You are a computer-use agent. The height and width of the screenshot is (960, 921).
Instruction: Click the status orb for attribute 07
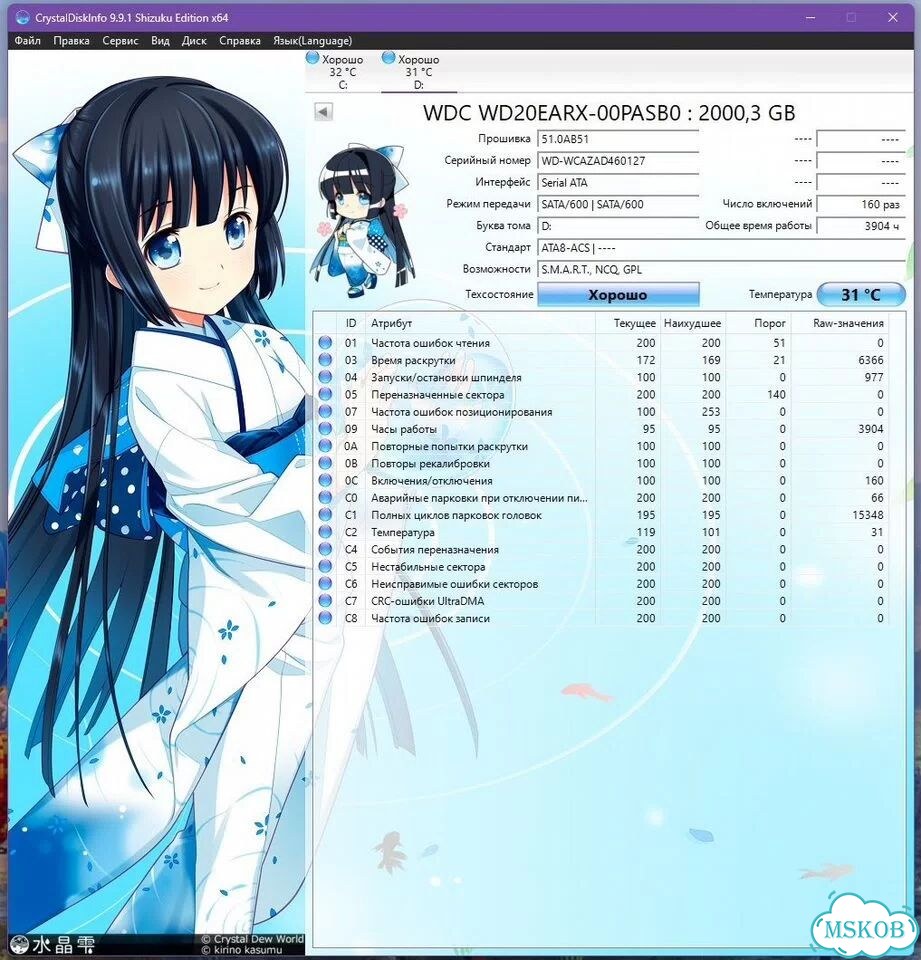coord(325,411)
